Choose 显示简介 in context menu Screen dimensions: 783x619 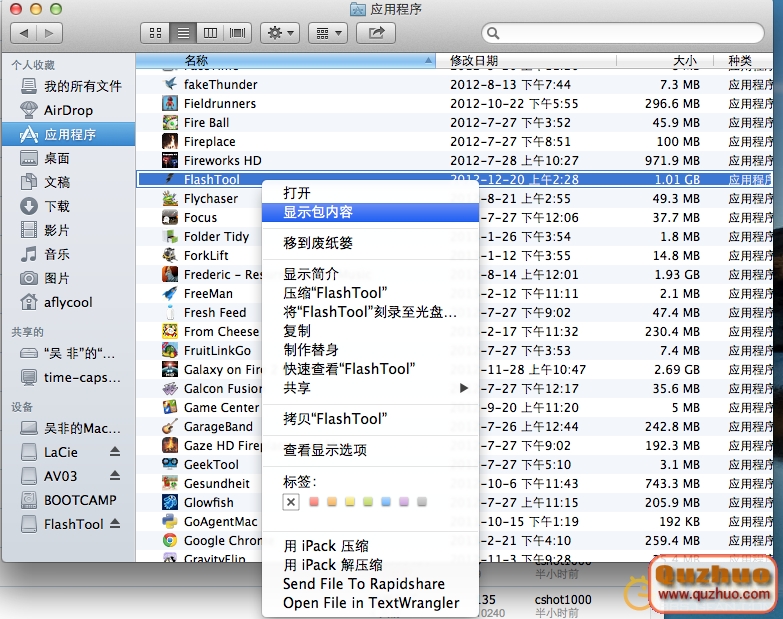pos(370,274)
